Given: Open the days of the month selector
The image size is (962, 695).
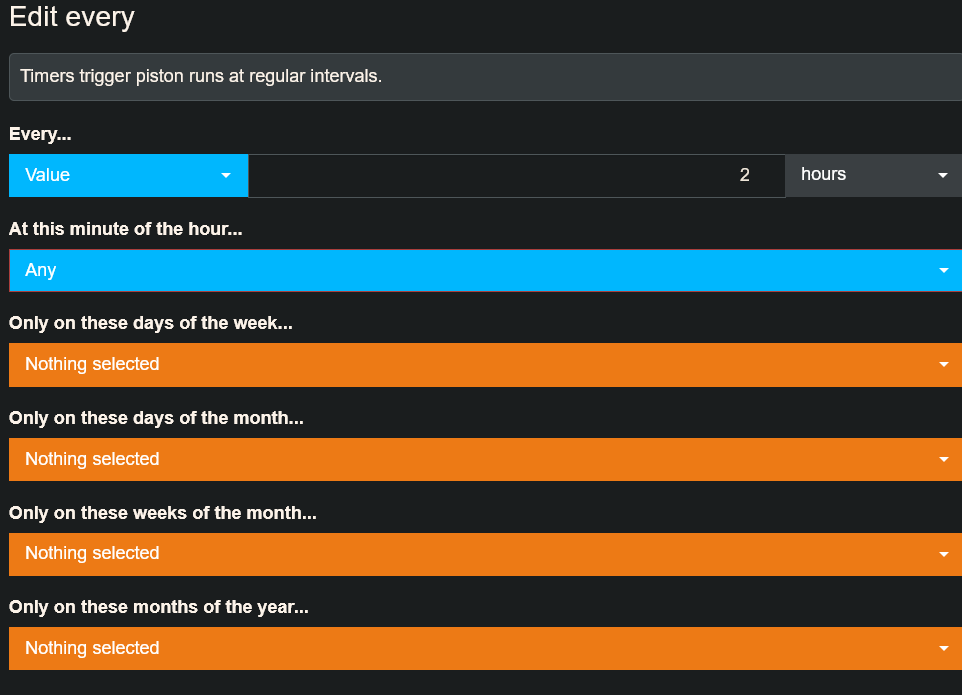Looking at the screenshot, I should [485, 459].
